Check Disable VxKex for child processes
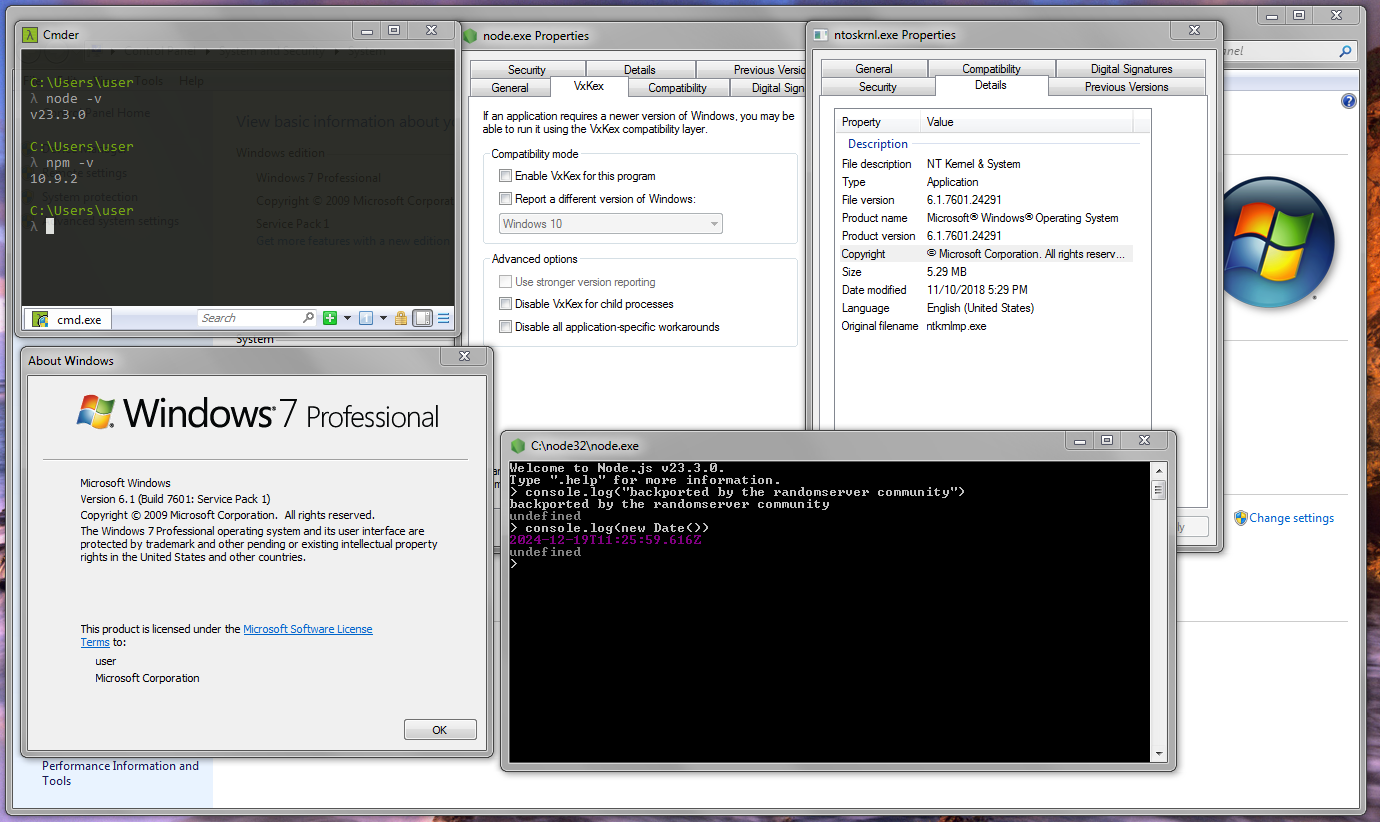This screenshot has height=822, width=1380. [x=505, y=304]
